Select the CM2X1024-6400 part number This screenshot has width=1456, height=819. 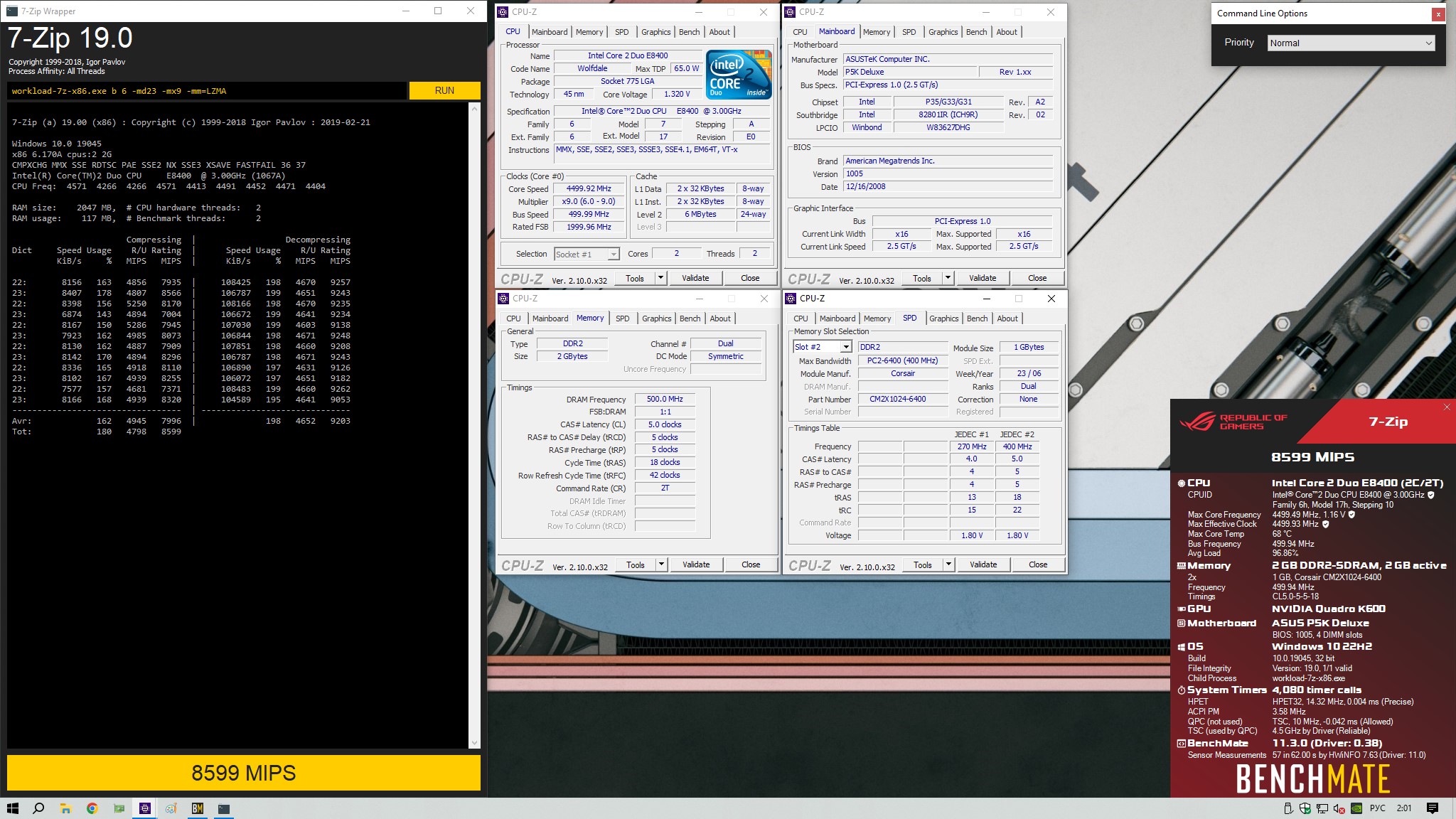(903, 400)
